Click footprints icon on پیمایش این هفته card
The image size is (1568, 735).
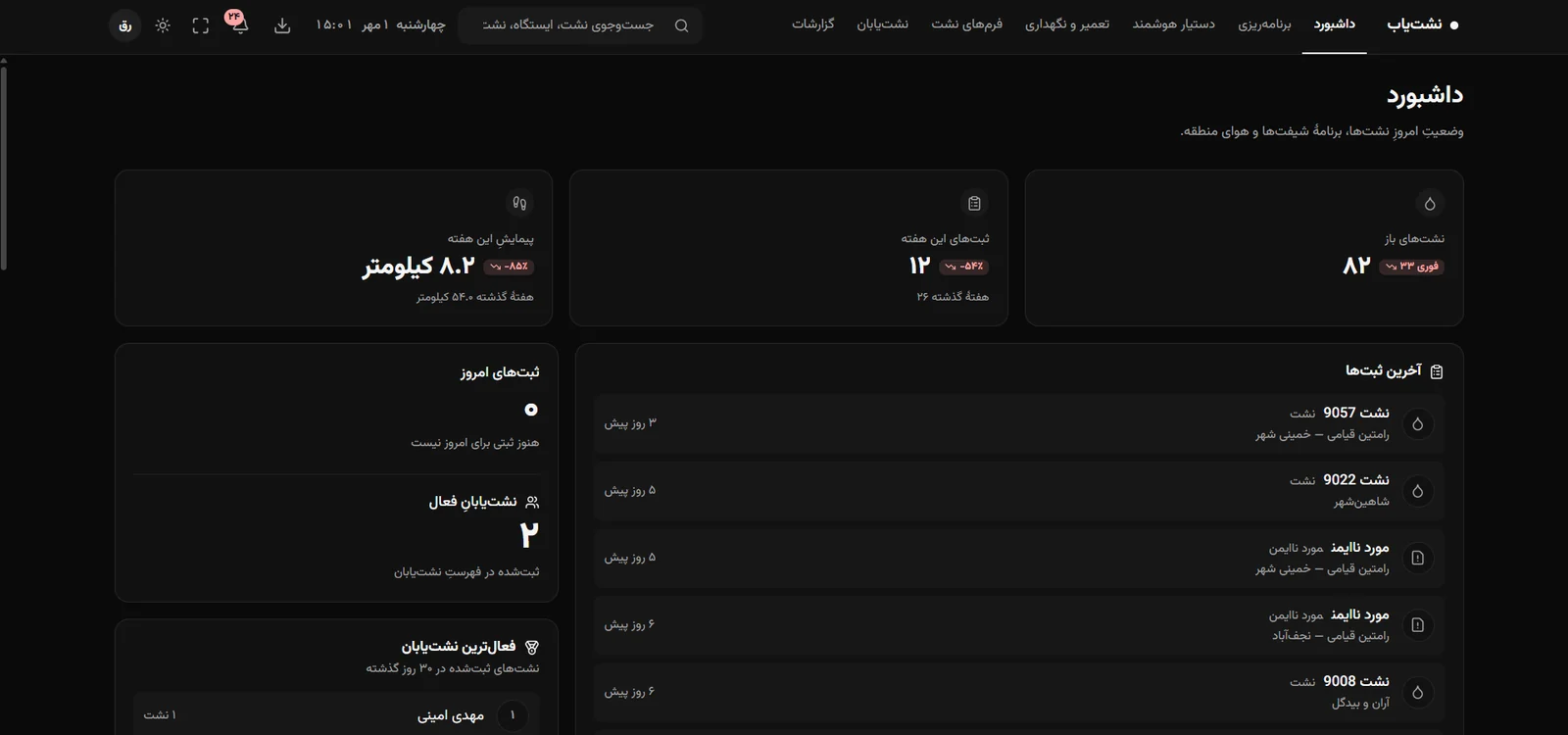coord(519,204)
